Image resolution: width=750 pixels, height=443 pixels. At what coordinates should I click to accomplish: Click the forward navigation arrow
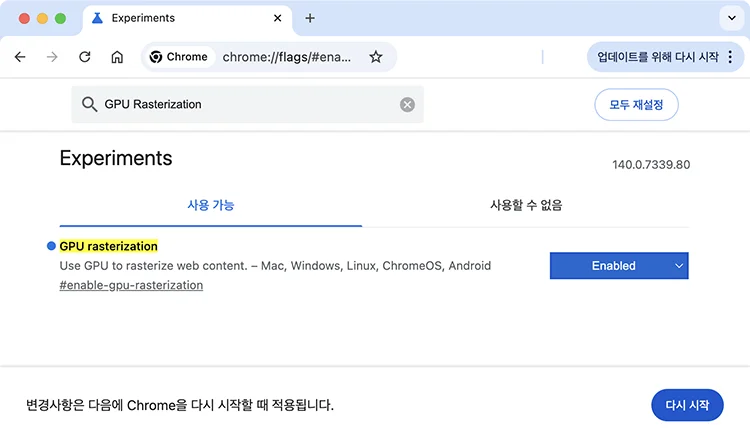(52, 57)
